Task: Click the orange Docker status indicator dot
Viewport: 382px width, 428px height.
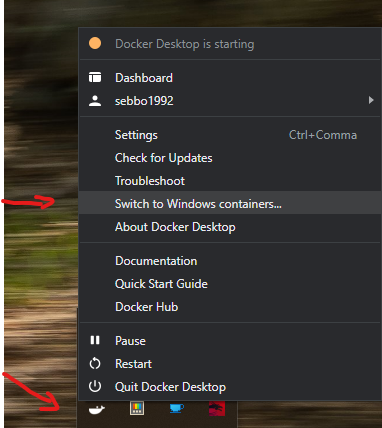Action: (x=95, y=43)
